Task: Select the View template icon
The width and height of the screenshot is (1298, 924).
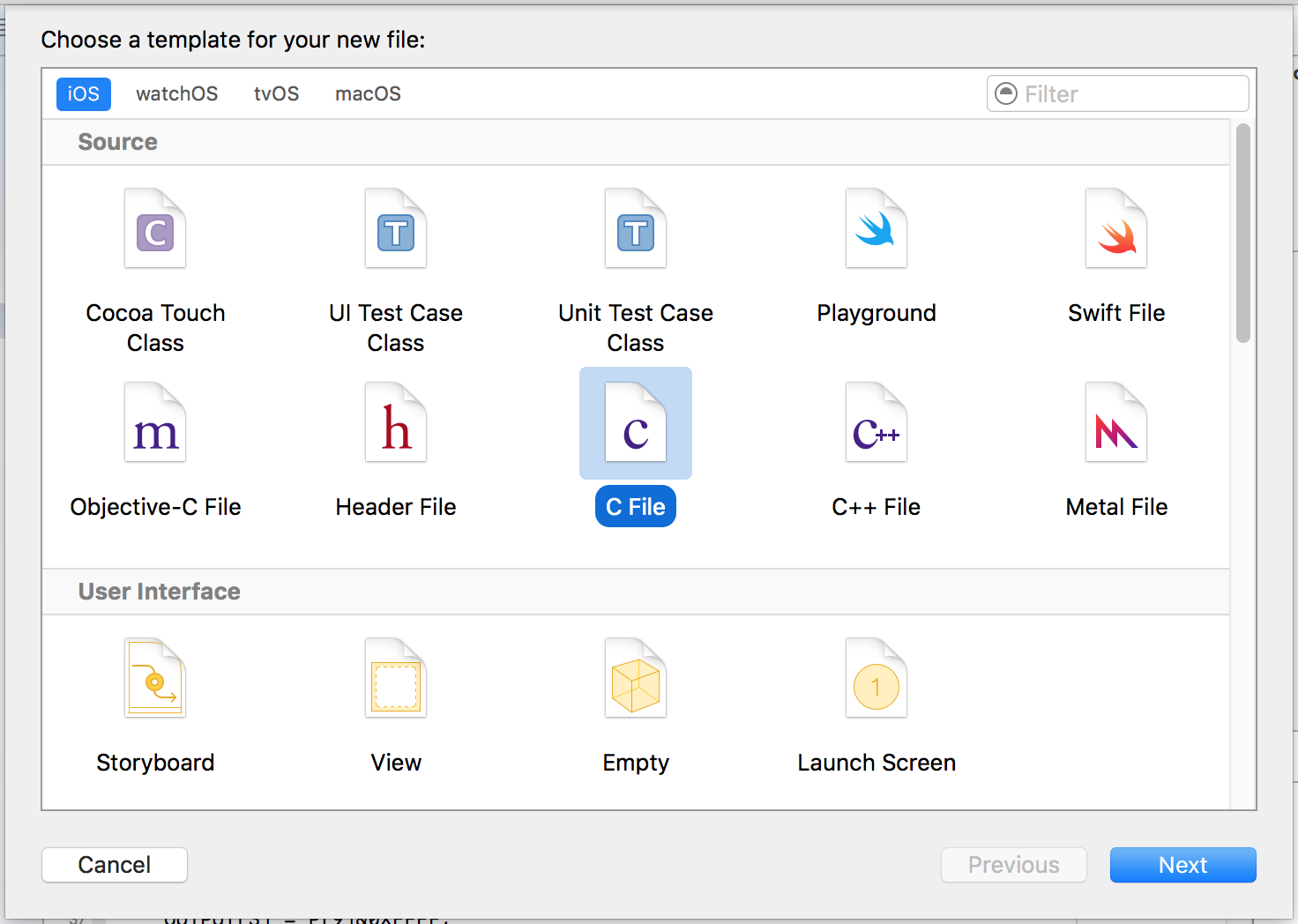Action: tap(396, 678)
